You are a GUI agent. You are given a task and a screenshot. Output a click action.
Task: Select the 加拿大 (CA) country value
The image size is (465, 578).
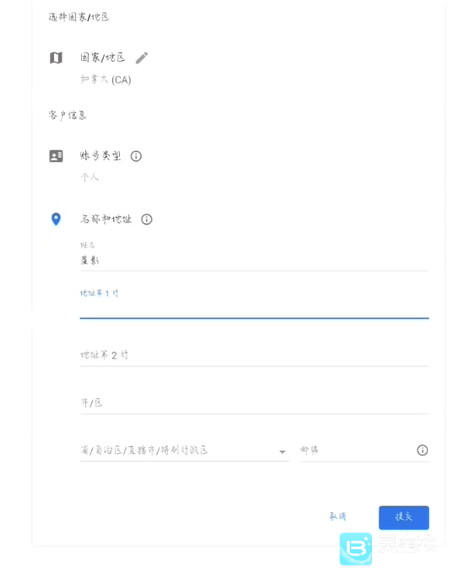[x=106, y=80]
